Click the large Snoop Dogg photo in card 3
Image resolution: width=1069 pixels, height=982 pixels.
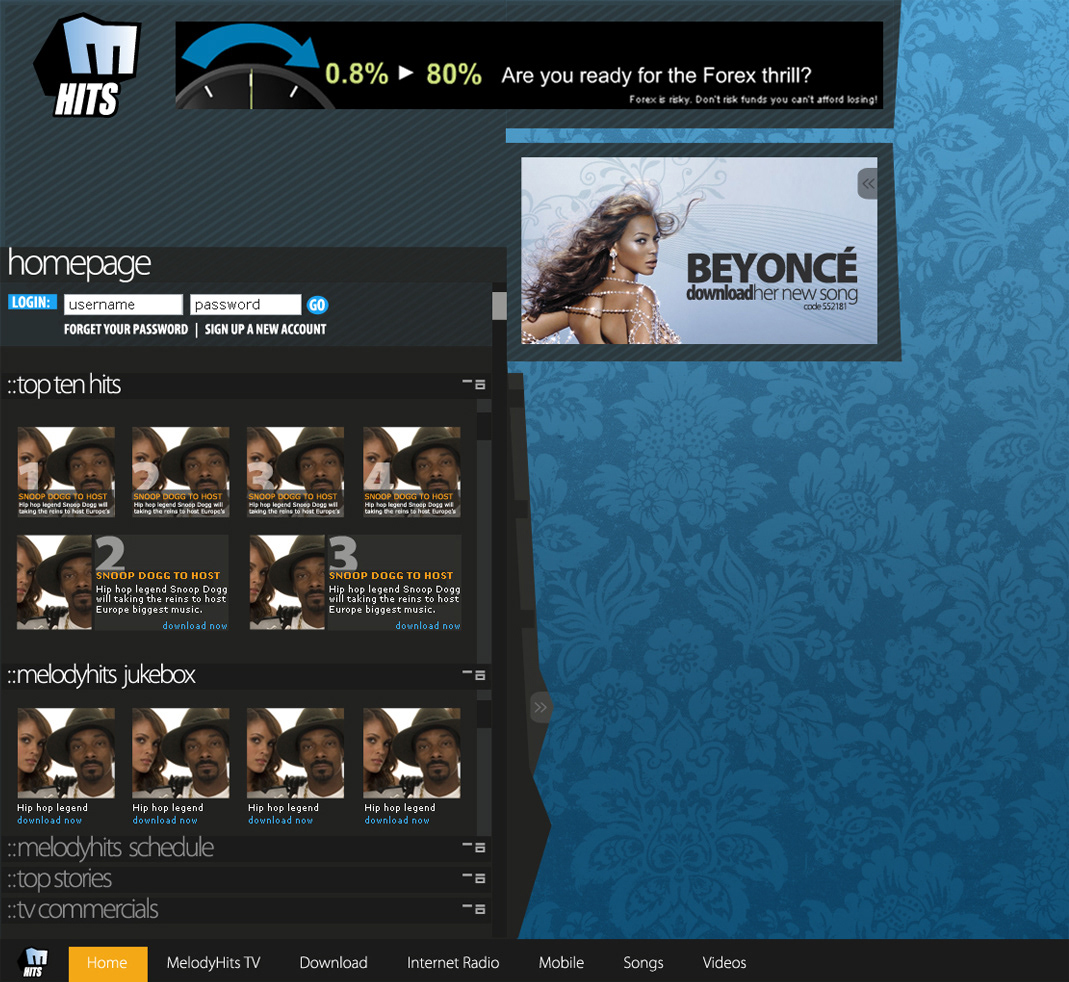click(x=288, y=582)
